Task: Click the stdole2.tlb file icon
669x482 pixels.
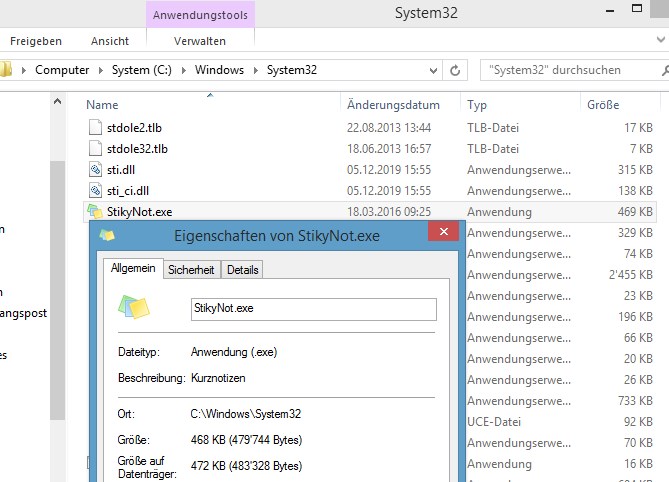Action: tap(95, 128)
